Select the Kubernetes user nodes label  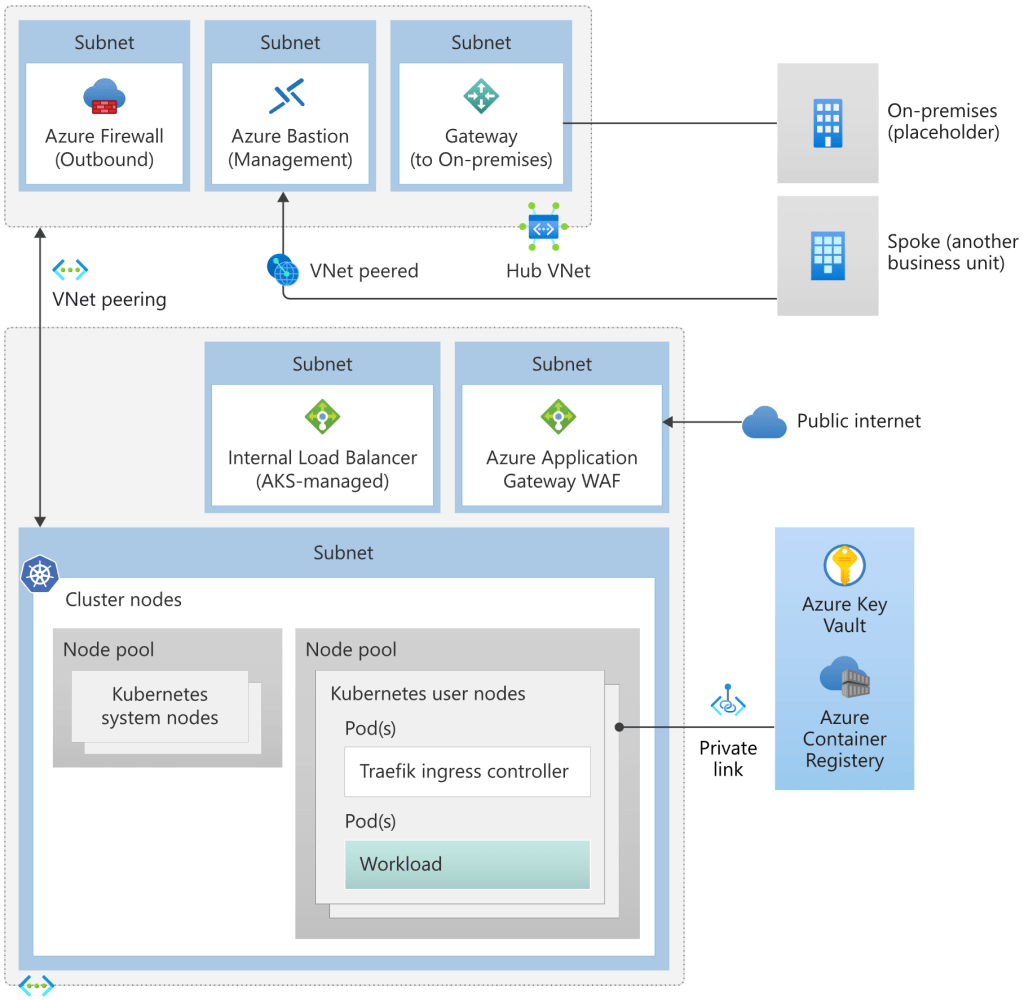pos(427,694)
